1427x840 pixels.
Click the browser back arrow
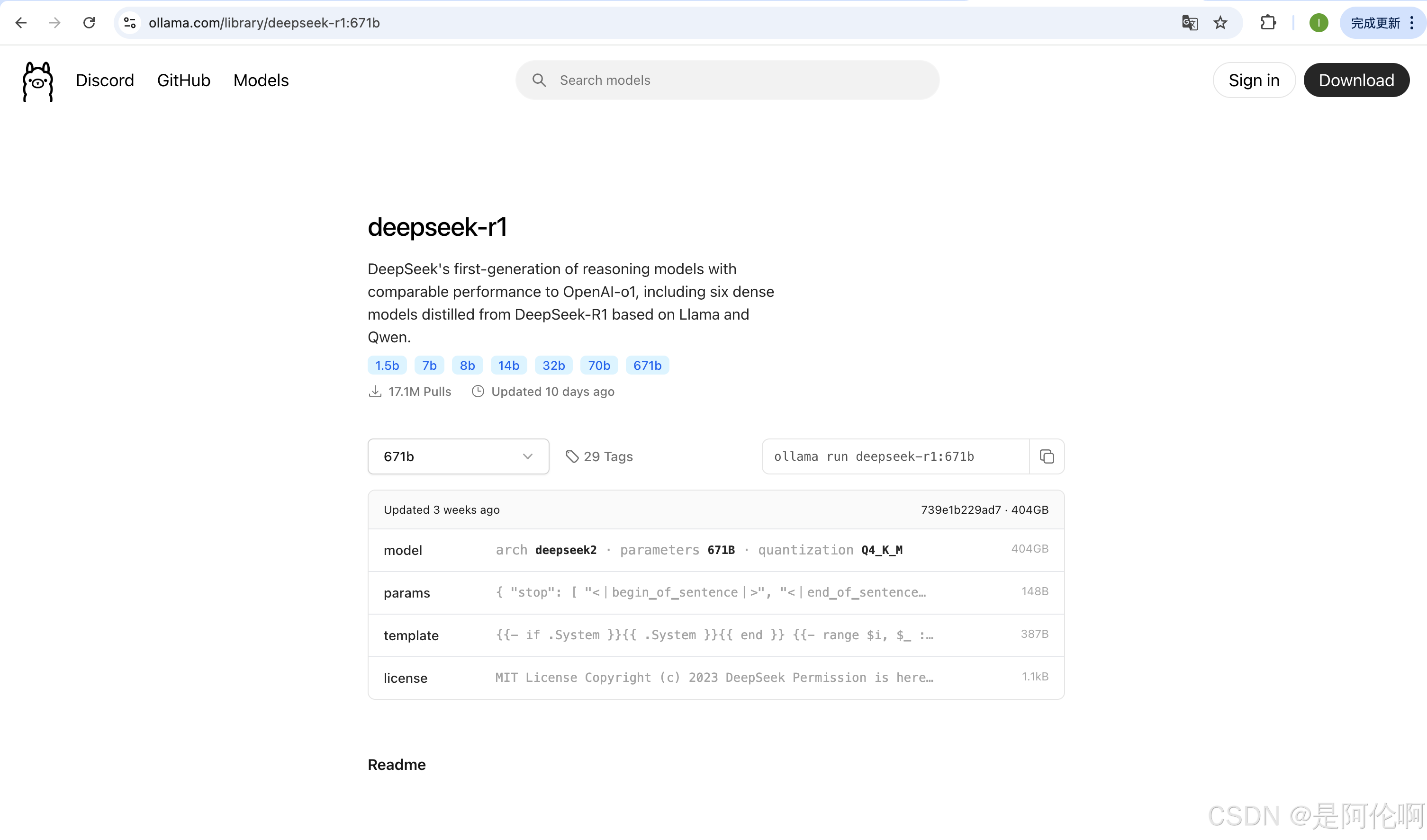pos(21,23)
